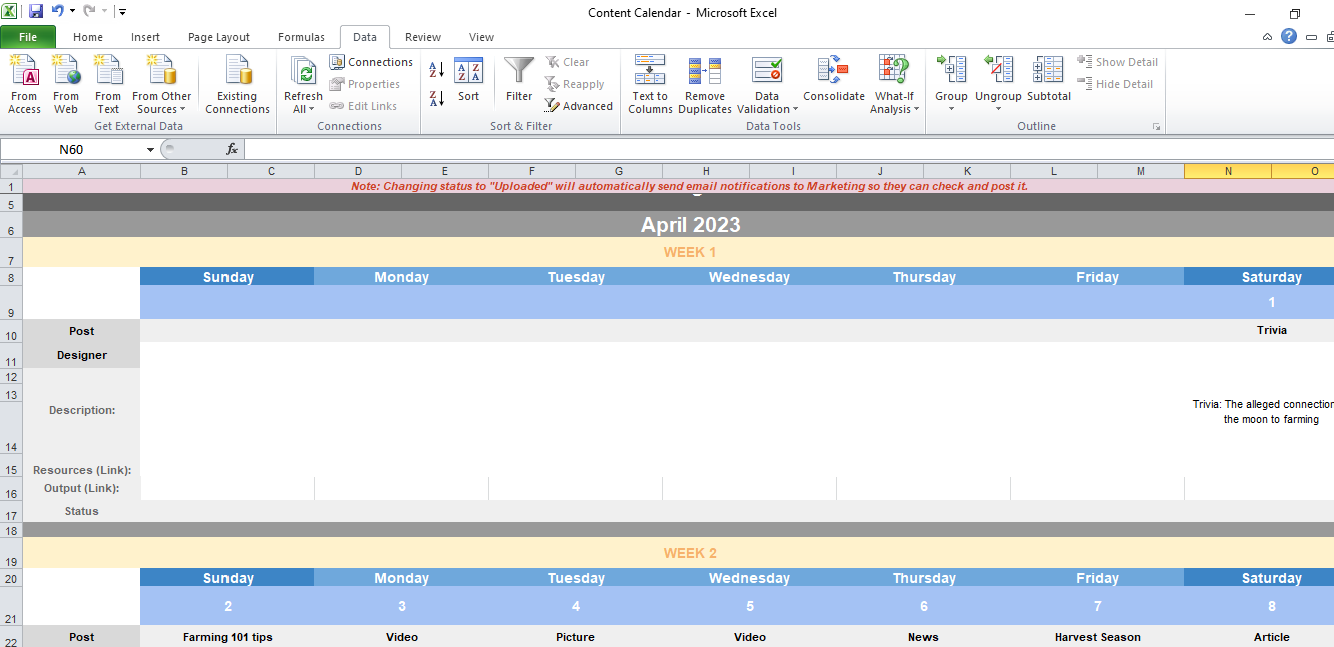The width and height of the screenshot is (1334, 647).
Task: Switch to the Insert tab
Action: 145,37
